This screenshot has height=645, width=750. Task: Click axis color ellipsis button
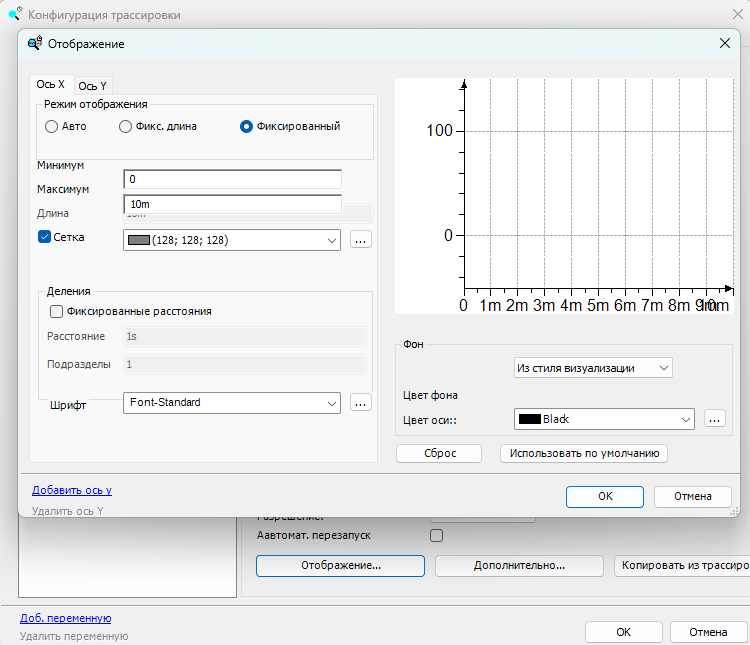714,419
